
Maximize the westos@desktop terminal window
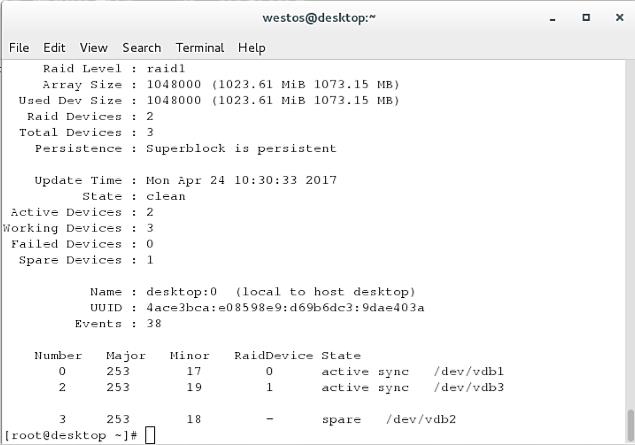coord(586,17)
